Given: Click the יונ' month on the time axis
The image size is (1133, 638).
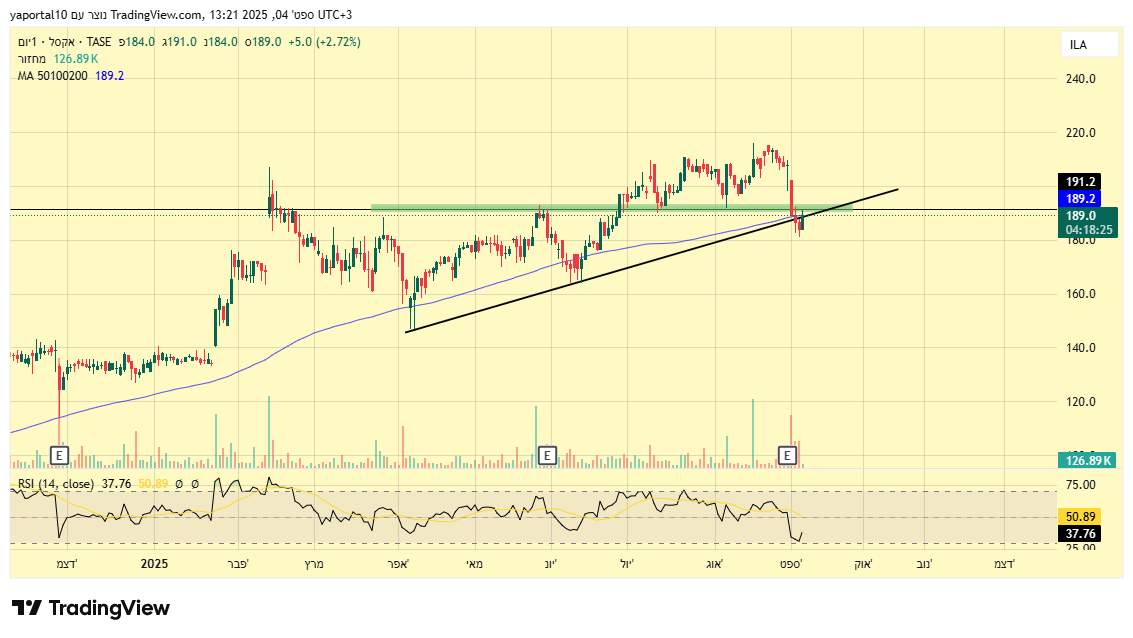Looking at the screenshot, I should click(551, 564).
